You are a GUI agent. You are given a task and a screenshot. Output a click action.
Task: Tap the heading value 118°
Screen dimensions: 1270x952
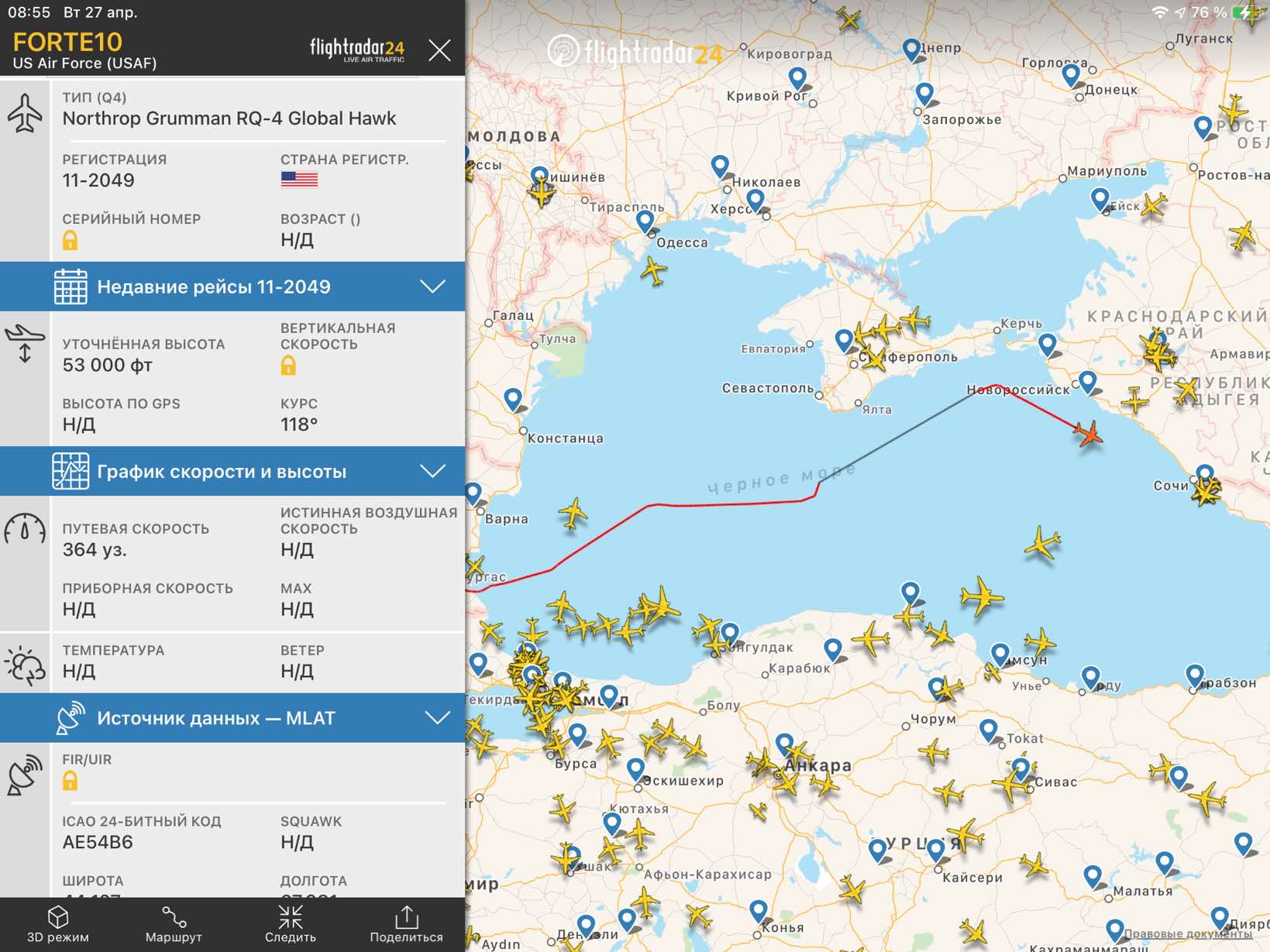point(299,424)
